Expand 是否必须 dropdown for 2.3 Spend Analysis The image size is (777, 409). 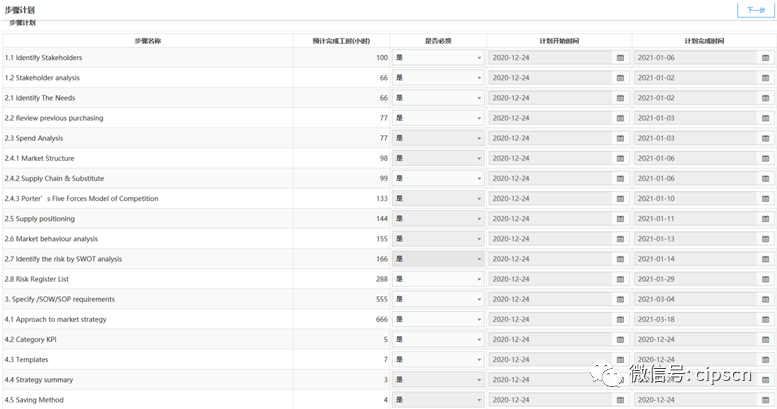[x=438, y=138]
